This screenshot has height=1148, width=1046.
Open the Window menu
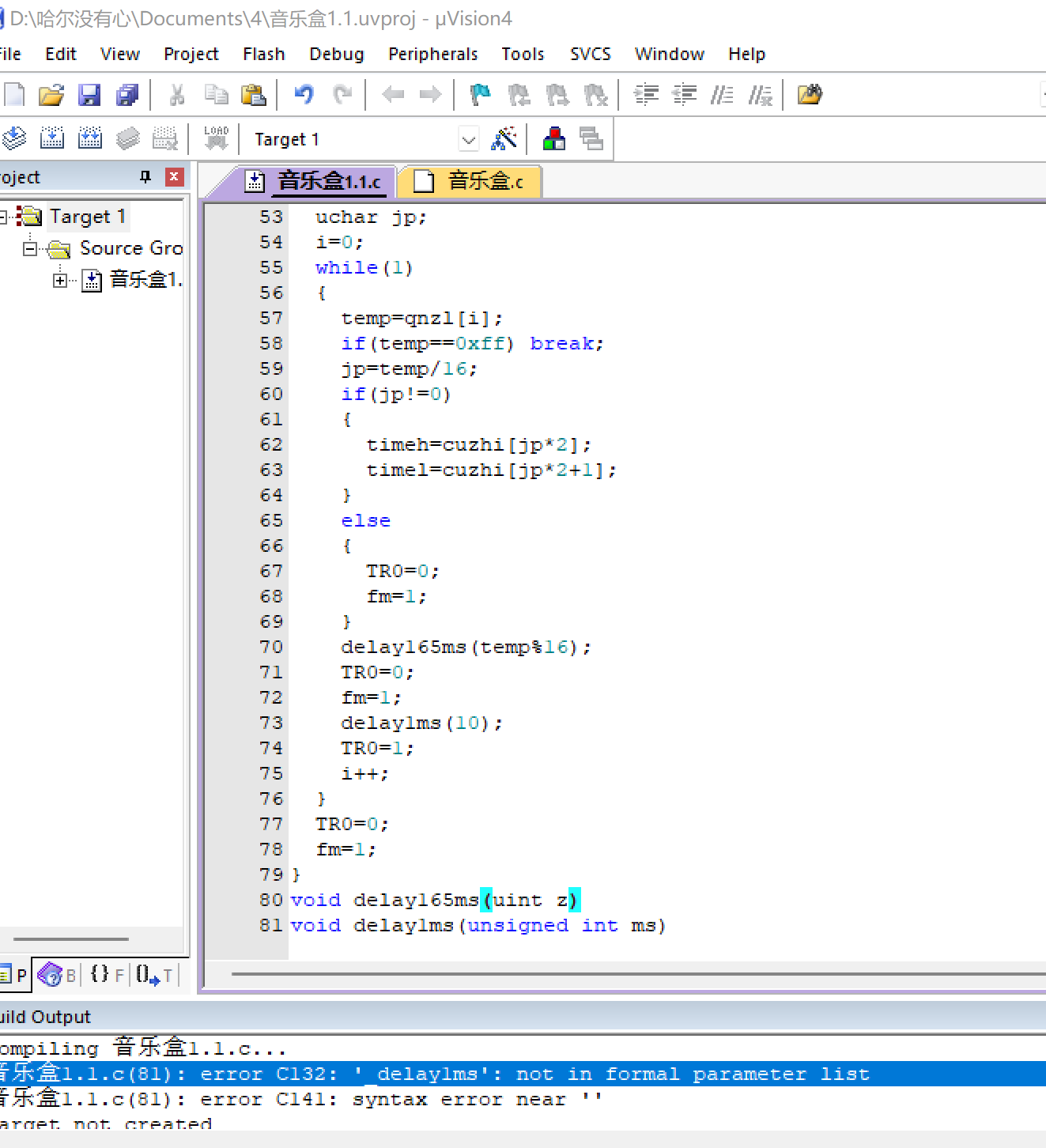670,54
